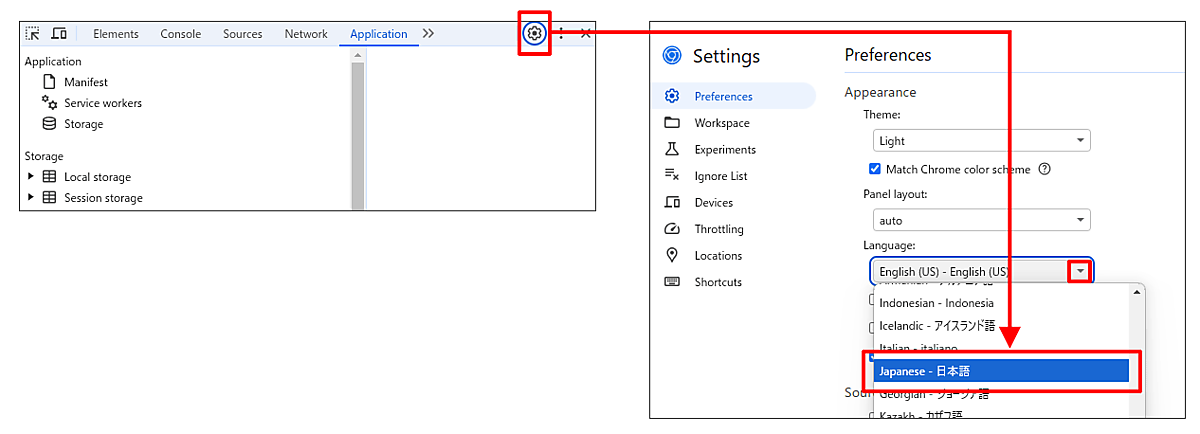The image size is (1200, 434).
Task: Open the Manifest item with page icon
Action: click(85, 82)
